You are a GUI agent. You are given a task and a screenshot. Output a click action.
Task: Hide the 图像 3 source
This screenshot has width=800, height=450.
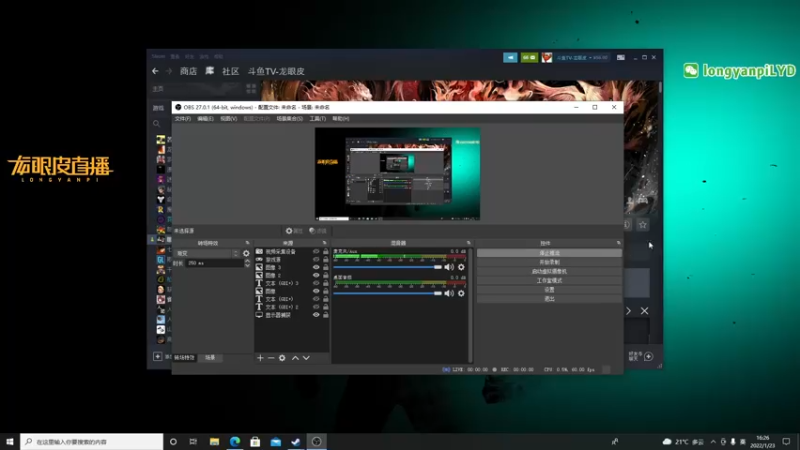[316, 267]
